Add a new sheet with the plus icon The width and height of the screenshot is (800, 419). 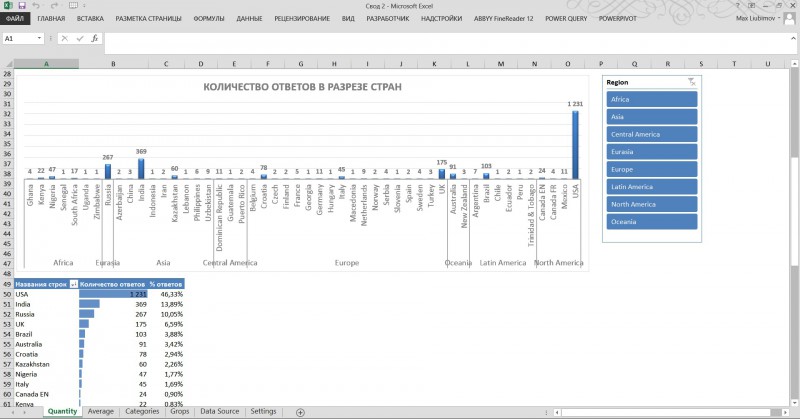(x=300, y=412)
